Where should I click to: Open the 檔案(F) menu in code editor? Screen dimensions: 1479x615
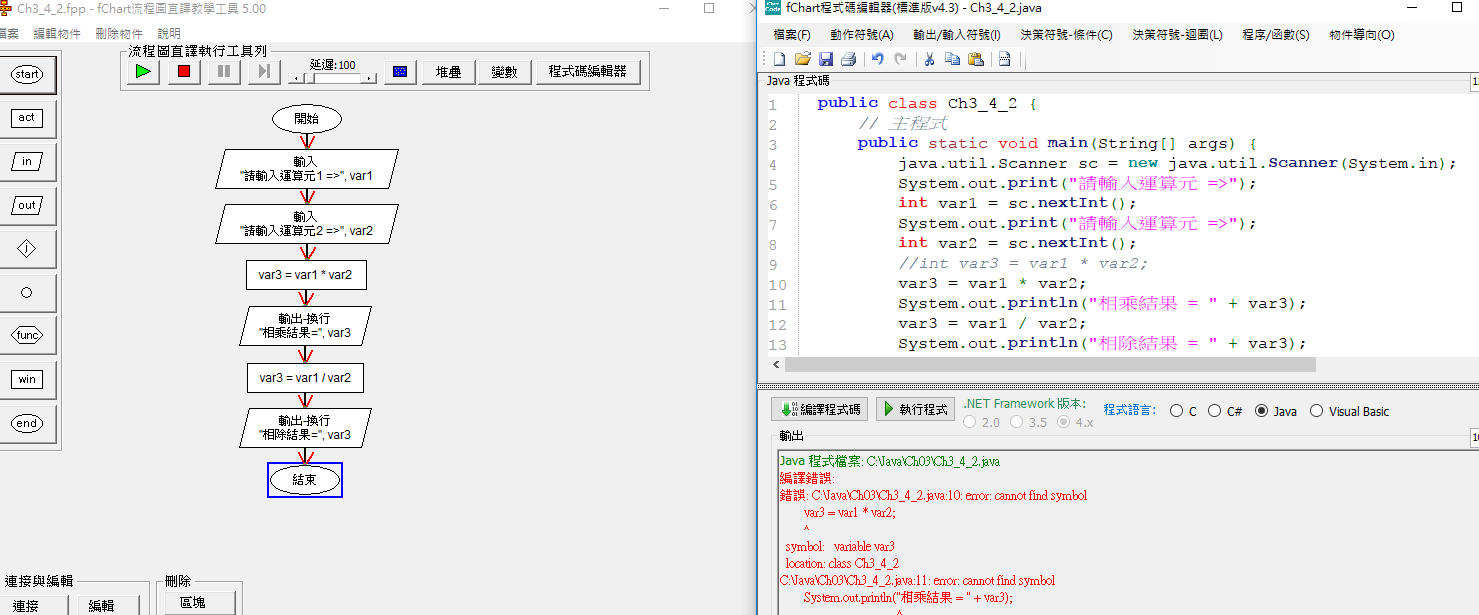coord(792,35)
